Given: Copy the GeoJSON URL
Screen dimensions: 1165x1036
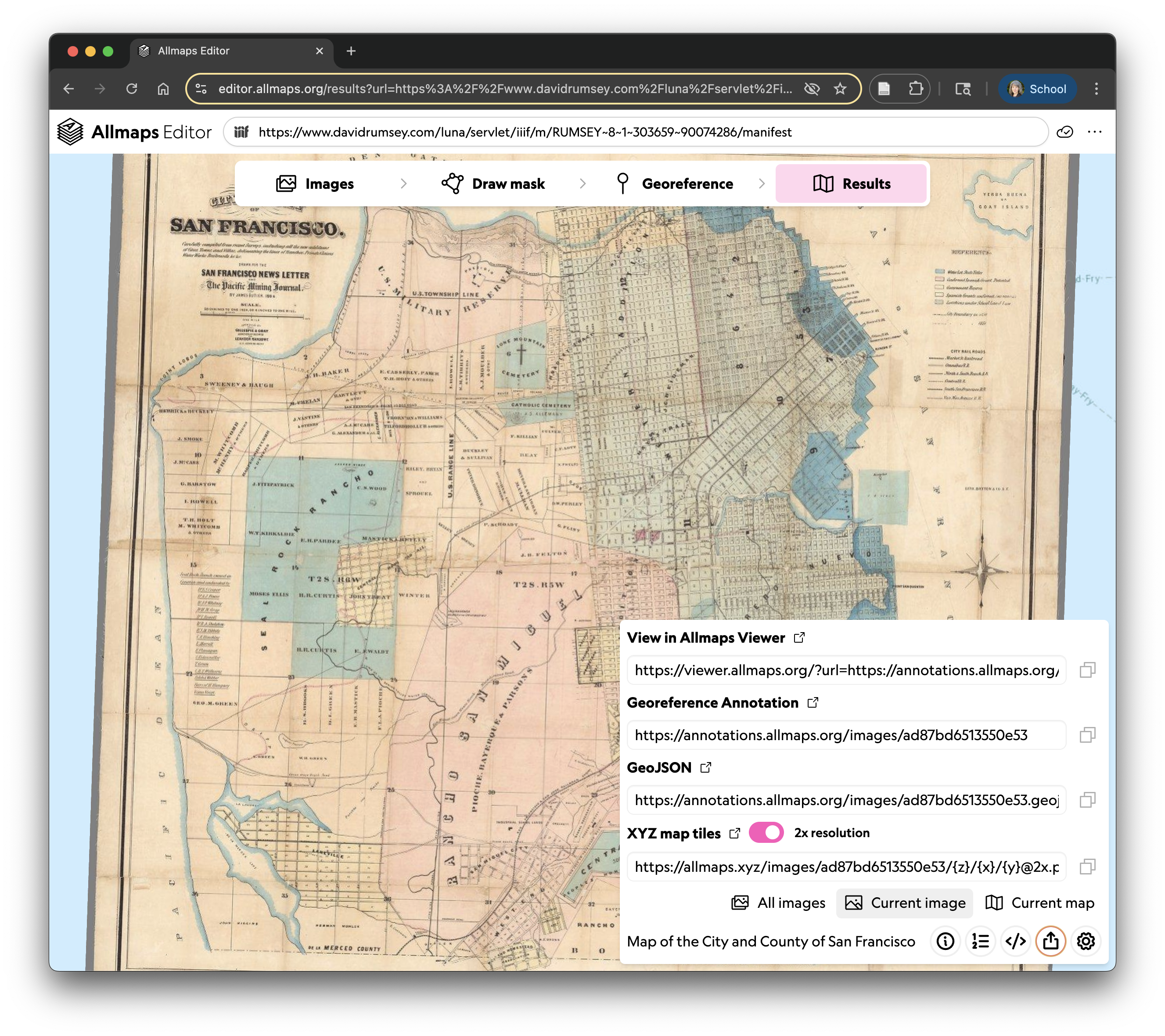Looking at the screenshot, I should pos(1087,800).
